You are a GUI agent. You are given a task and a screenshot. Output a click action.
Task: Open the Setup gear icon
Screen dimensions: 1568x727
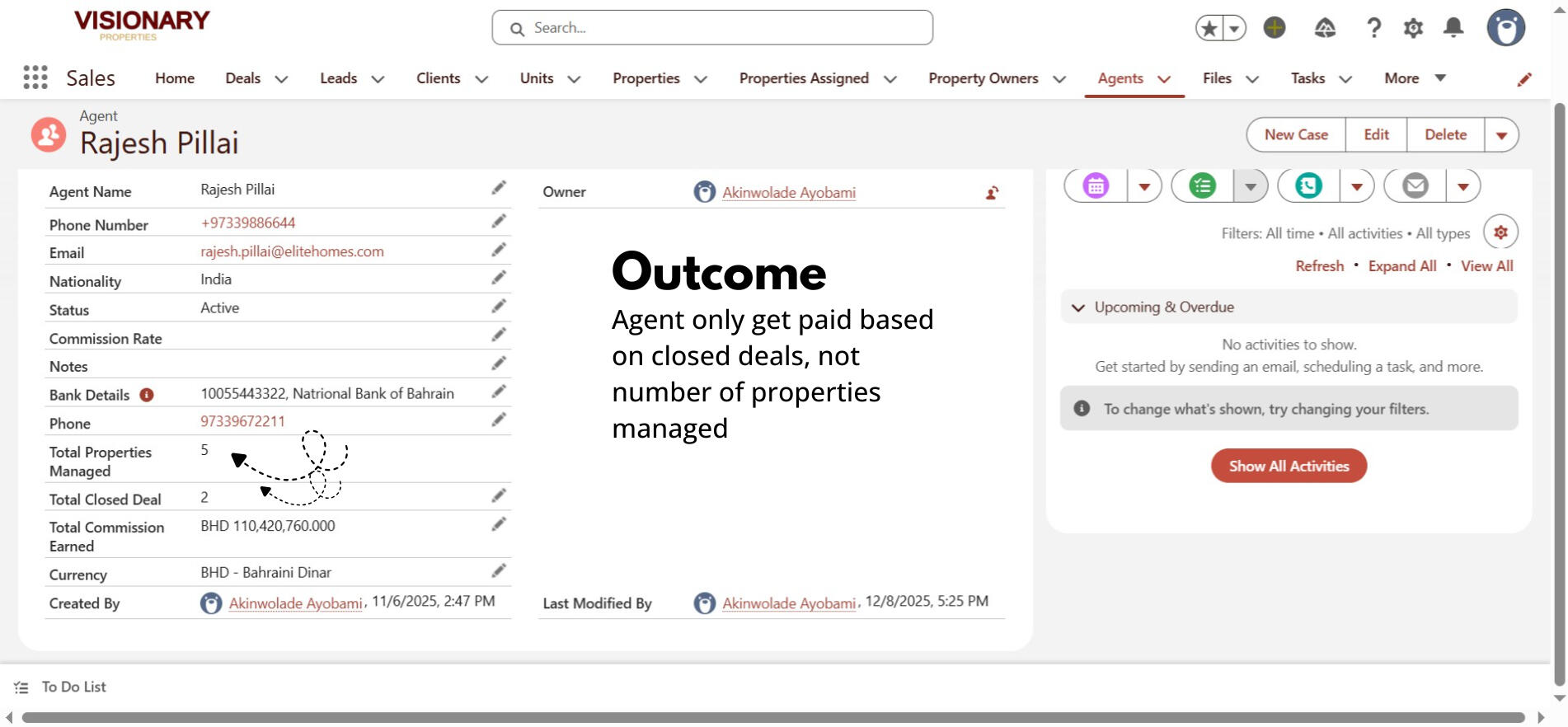[x=1413, y=28]
